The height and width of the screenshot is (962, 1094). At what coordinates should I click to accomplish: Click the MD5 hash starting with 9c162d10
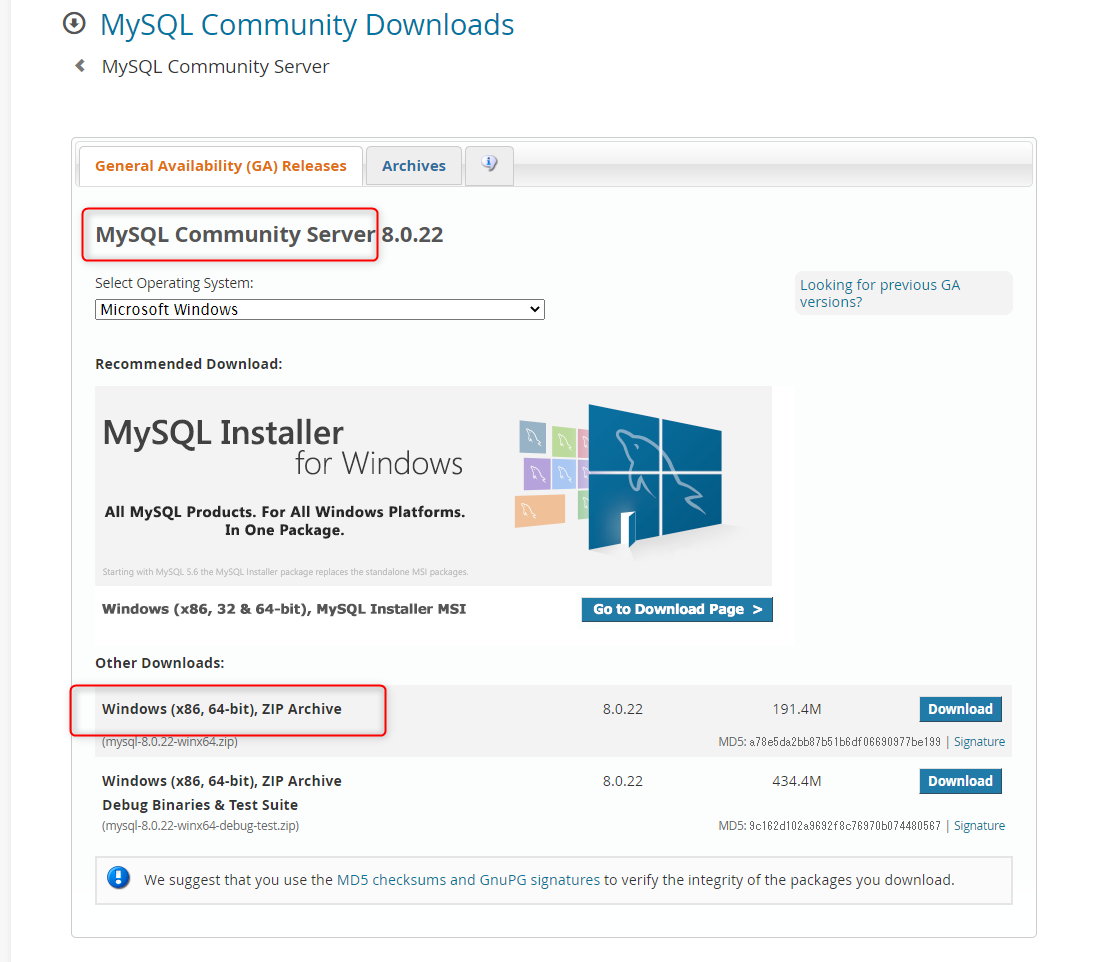point(845,825)
